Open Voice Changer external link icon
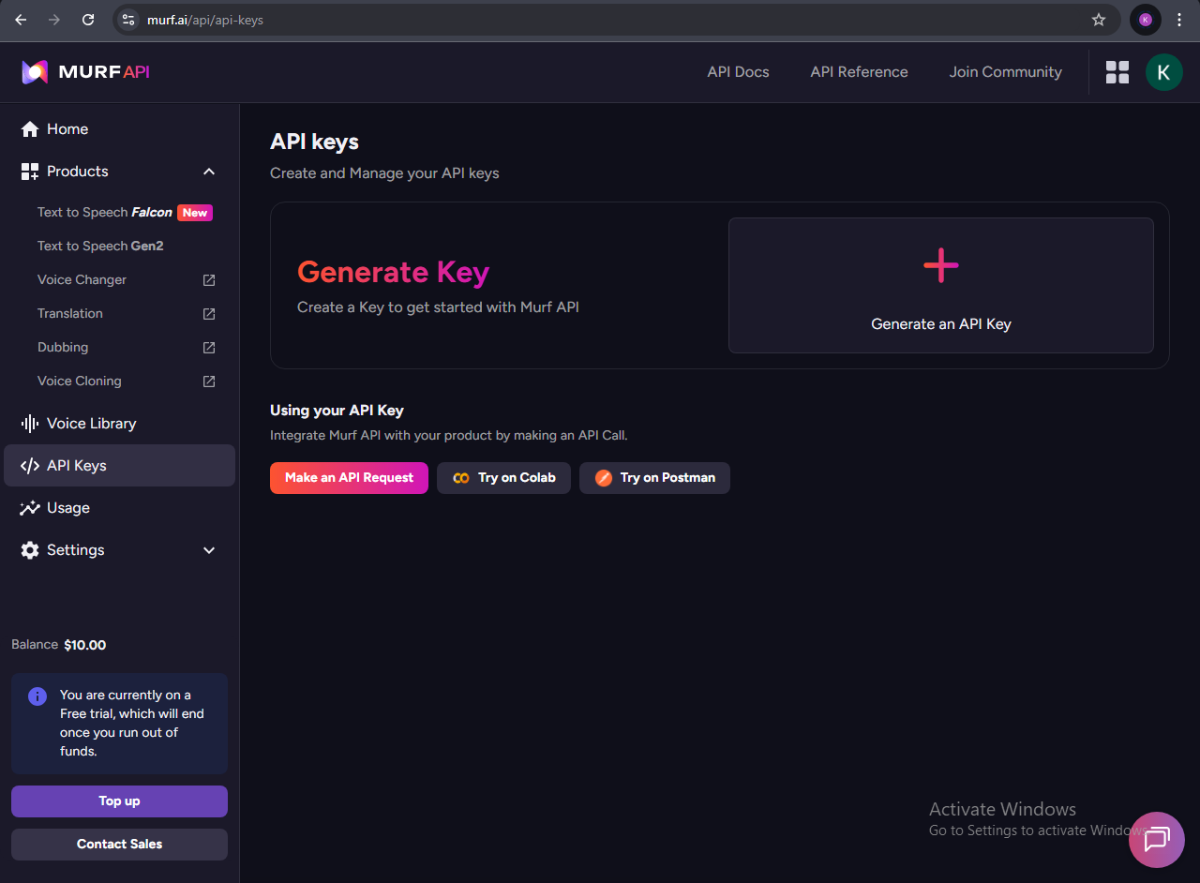The image size is (1200, 883). point(209,280)
